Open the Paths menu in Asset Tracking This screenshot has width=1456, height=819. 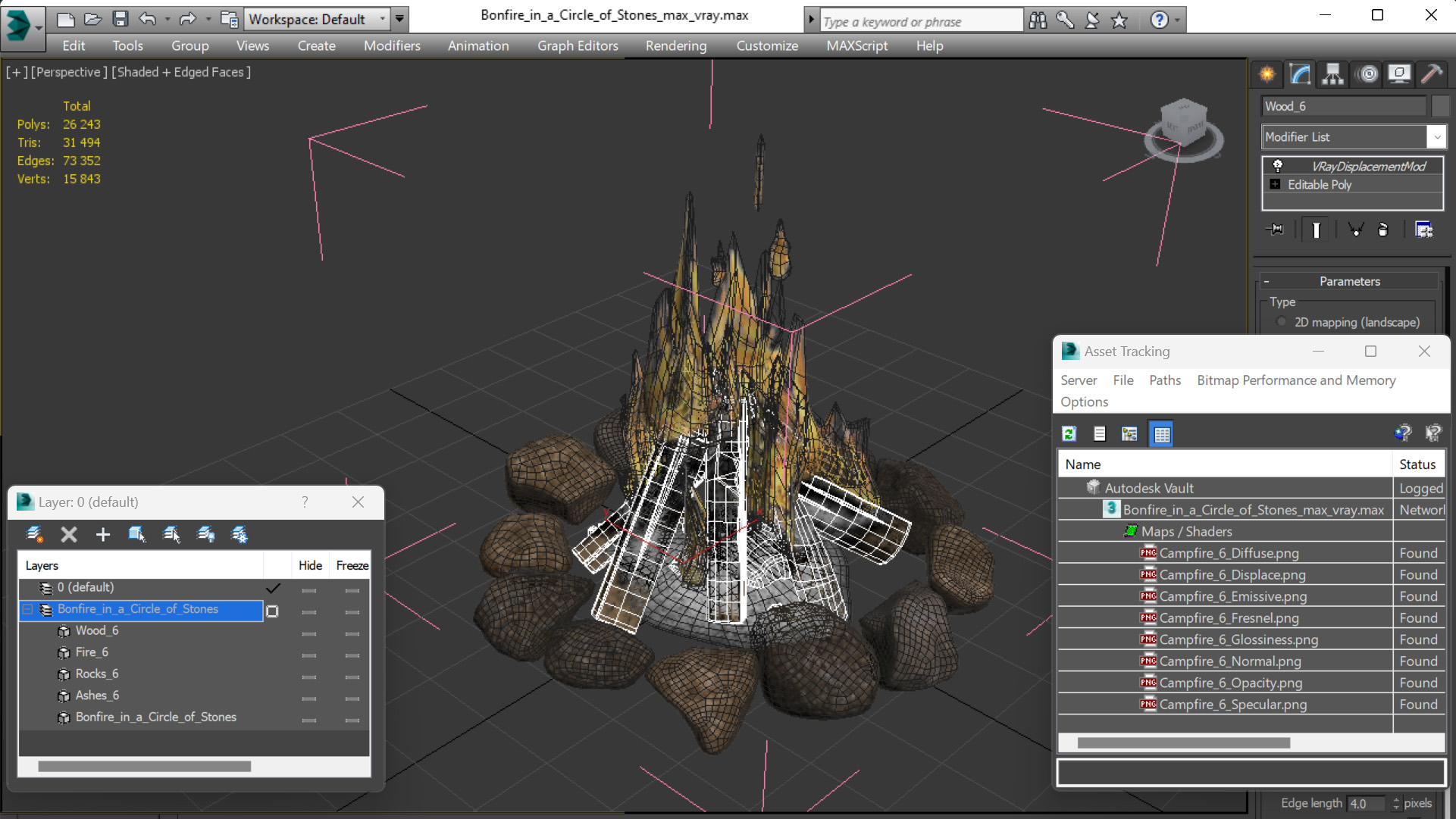tap(1164, 380)
